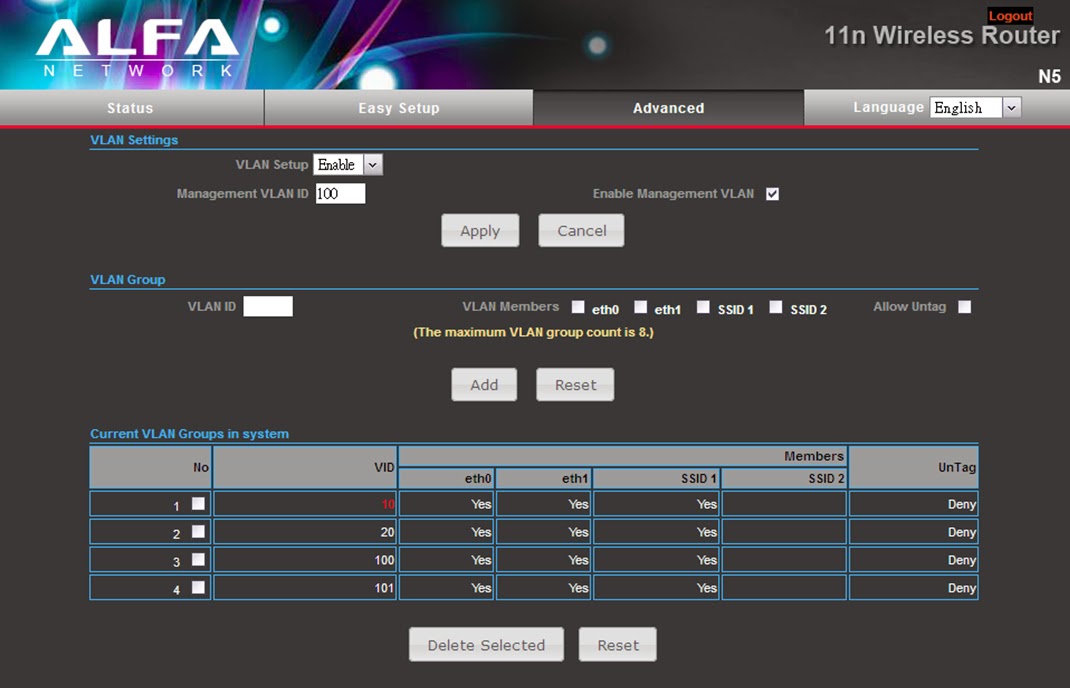Apply the VLAN settings

[x=480, y=231]
